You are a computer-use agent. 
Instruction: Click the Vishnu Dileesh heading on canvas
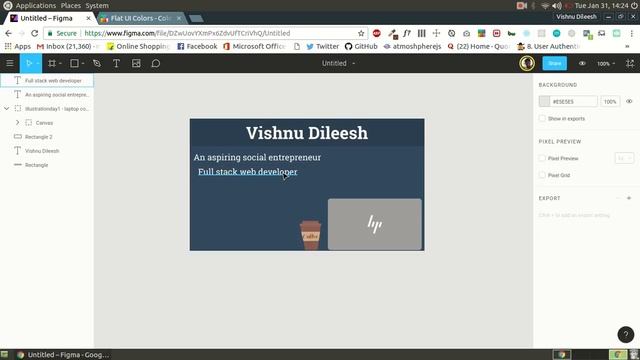click(x=307, y=133)
